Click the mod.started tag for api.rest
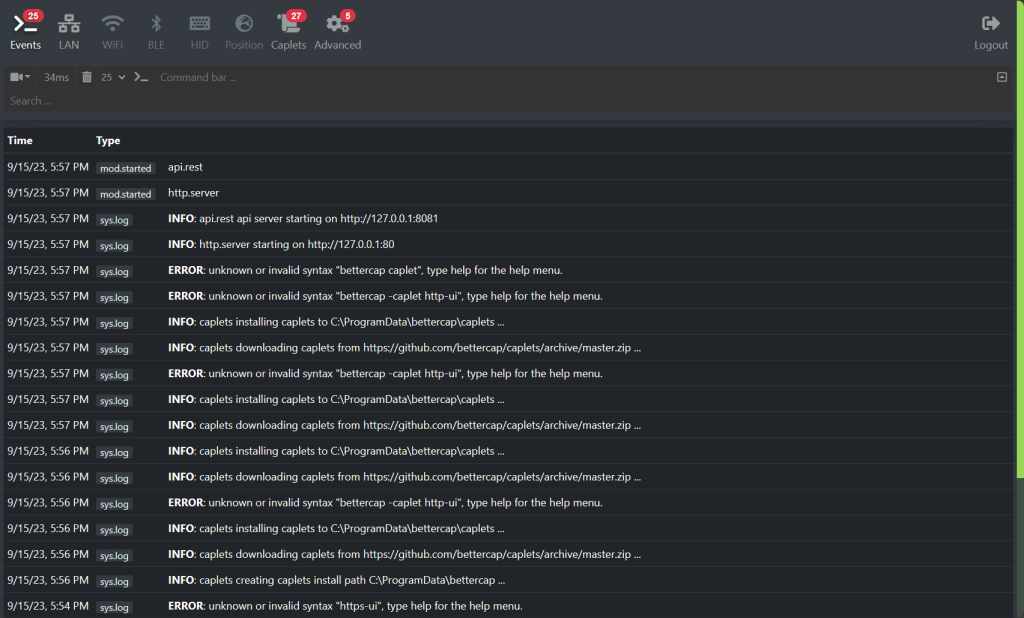This screenshot has width=1024, height=618. coord(125,168)
